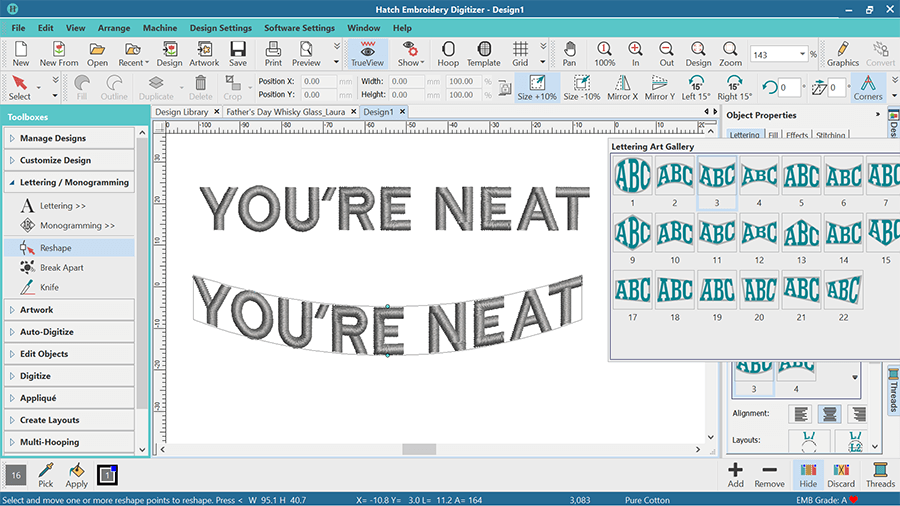
Task: Expand the Auto-Digitize toolbox
Action: pyautogui.click(x=47, y=332)
